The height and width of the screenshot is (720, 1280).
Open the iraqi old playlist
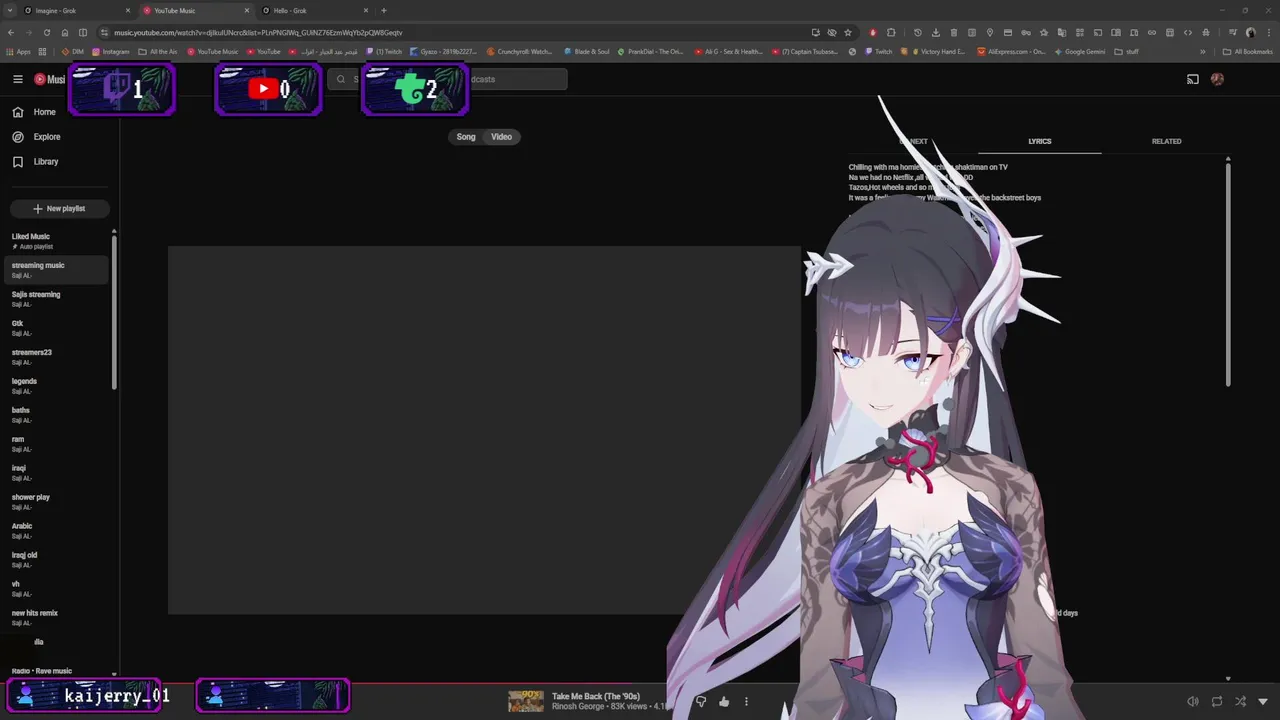[x=56, y=560]
